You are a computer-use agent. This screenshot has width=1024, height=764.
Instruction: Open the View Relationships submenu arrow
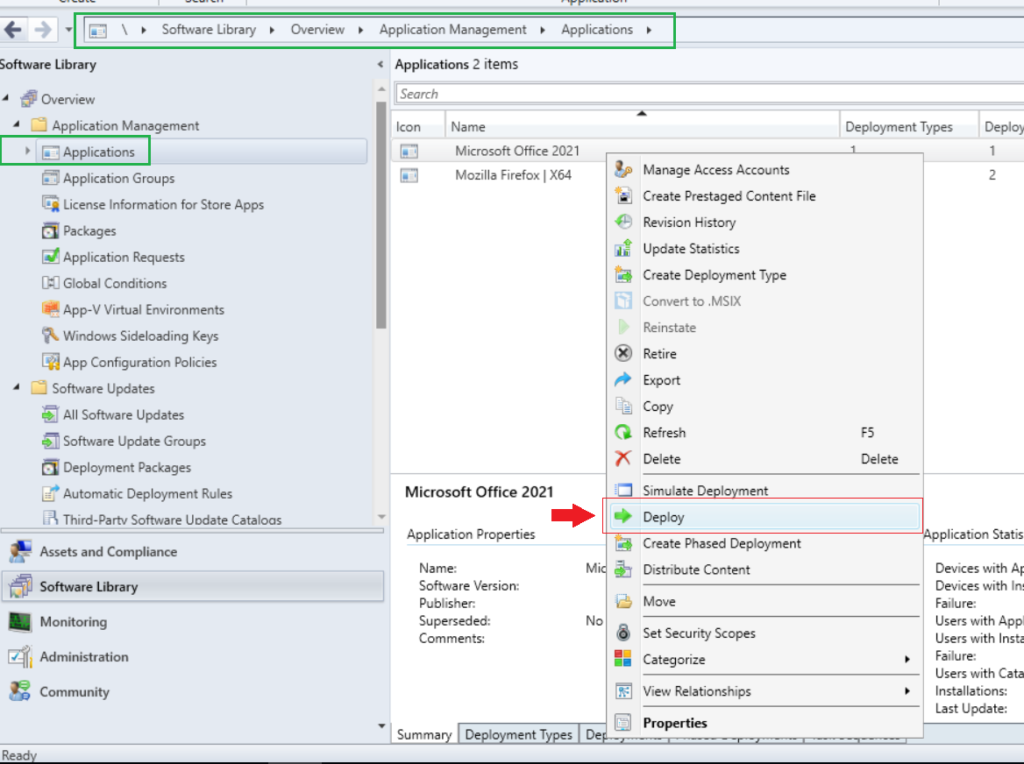pos(907,691)
